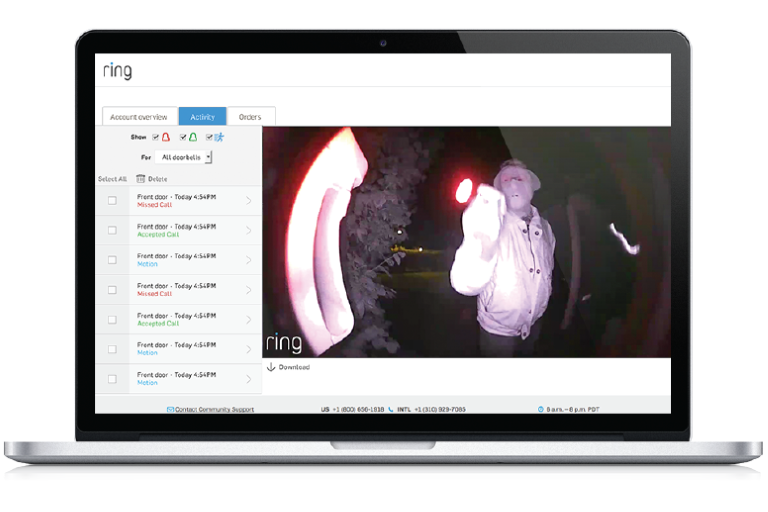The width and height of the screenshot is (768, 512).
Task: Expand the last Motion event chevron
Action: click(x=249, y=379)
